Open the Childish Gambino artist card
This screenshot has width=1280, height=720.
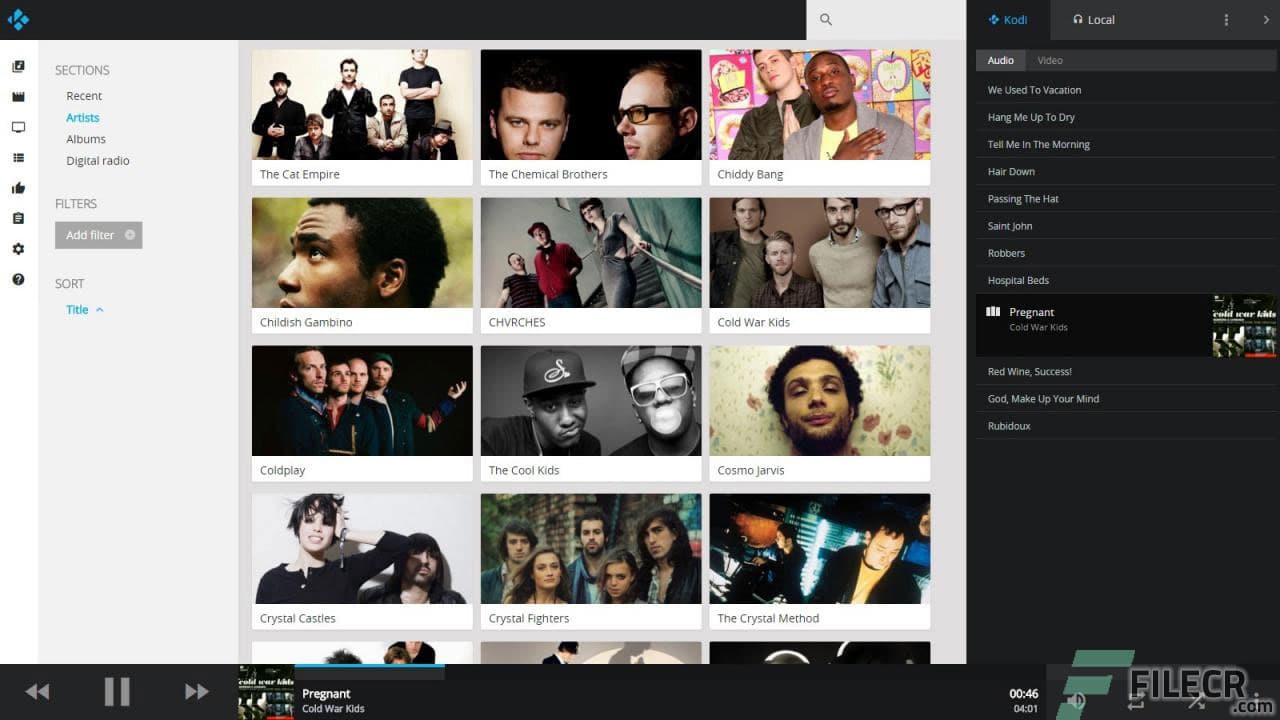[362, 266]
